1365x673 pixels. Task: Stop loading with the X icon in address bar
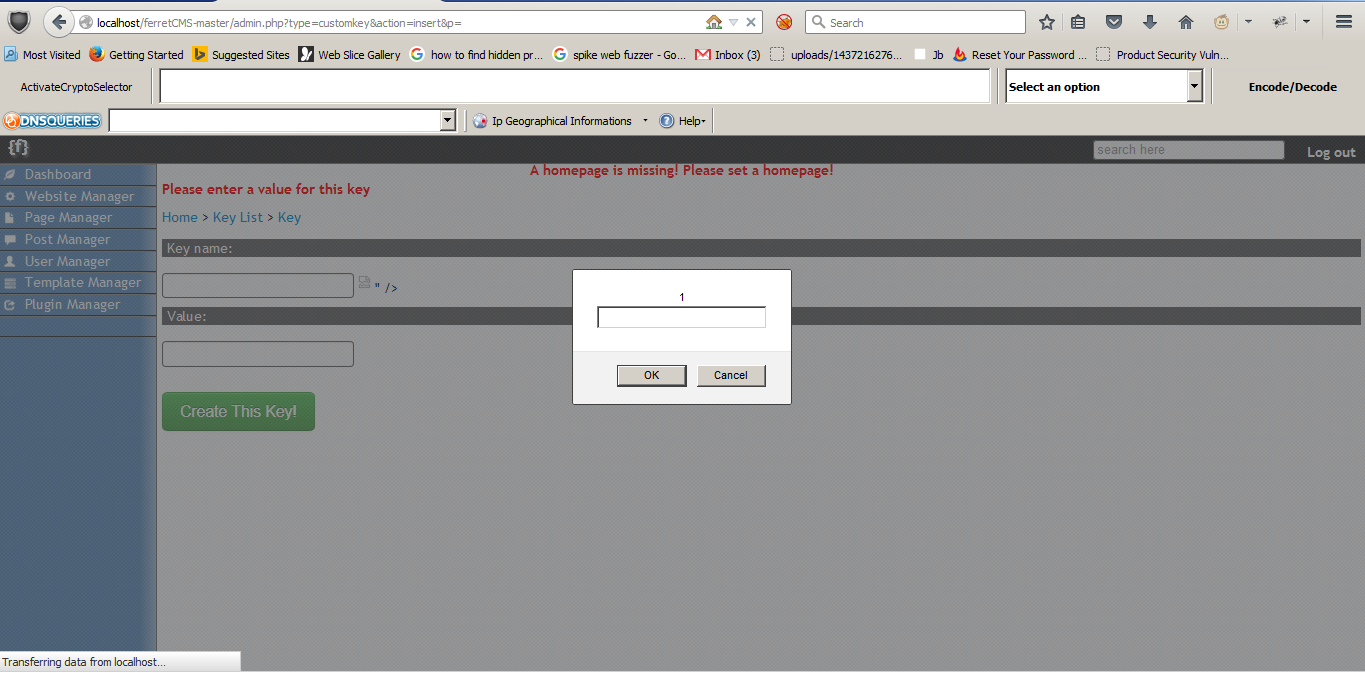752,22
